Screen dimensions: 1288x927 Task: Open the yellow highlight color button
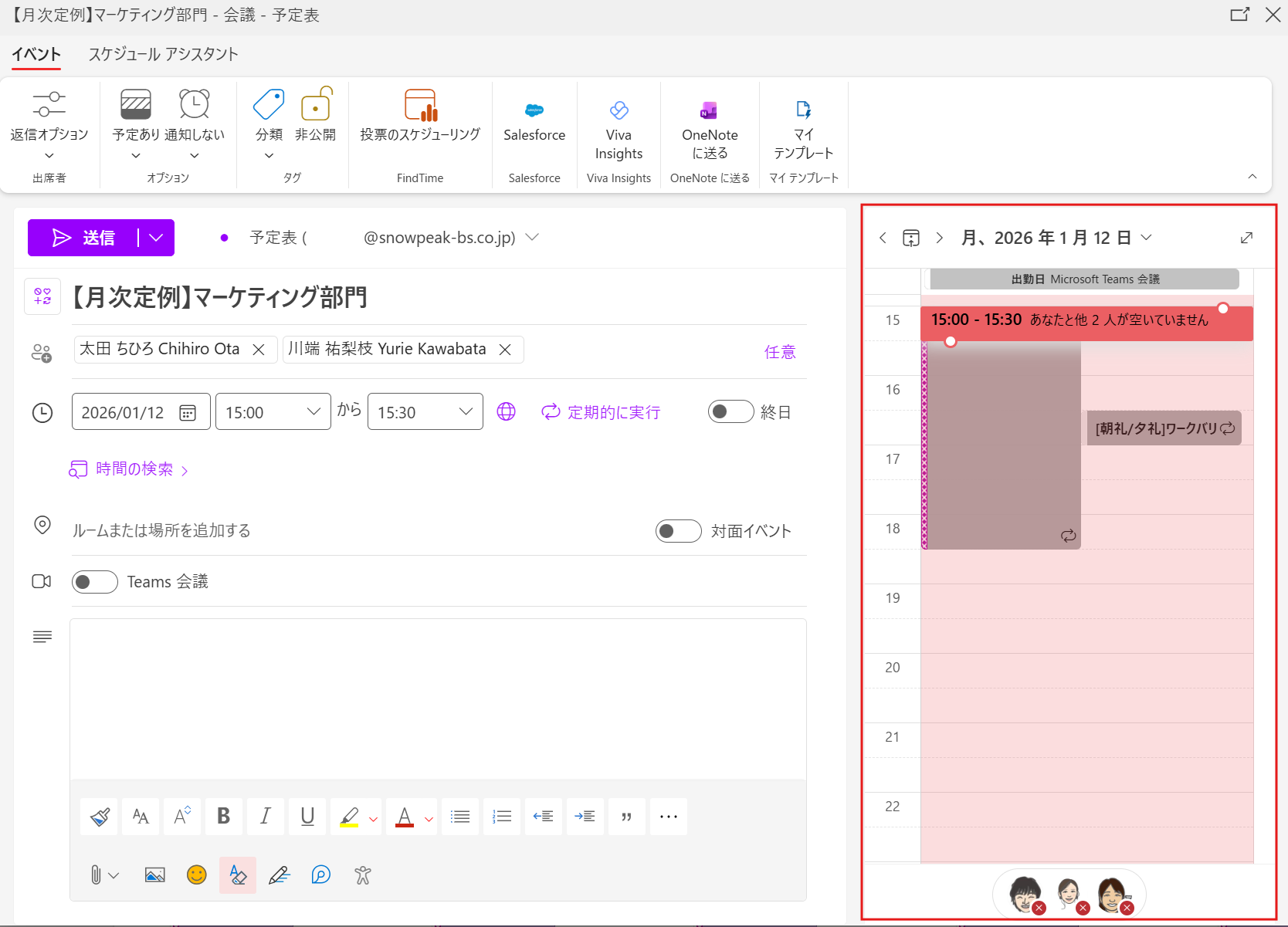click(x=349, y=816)
